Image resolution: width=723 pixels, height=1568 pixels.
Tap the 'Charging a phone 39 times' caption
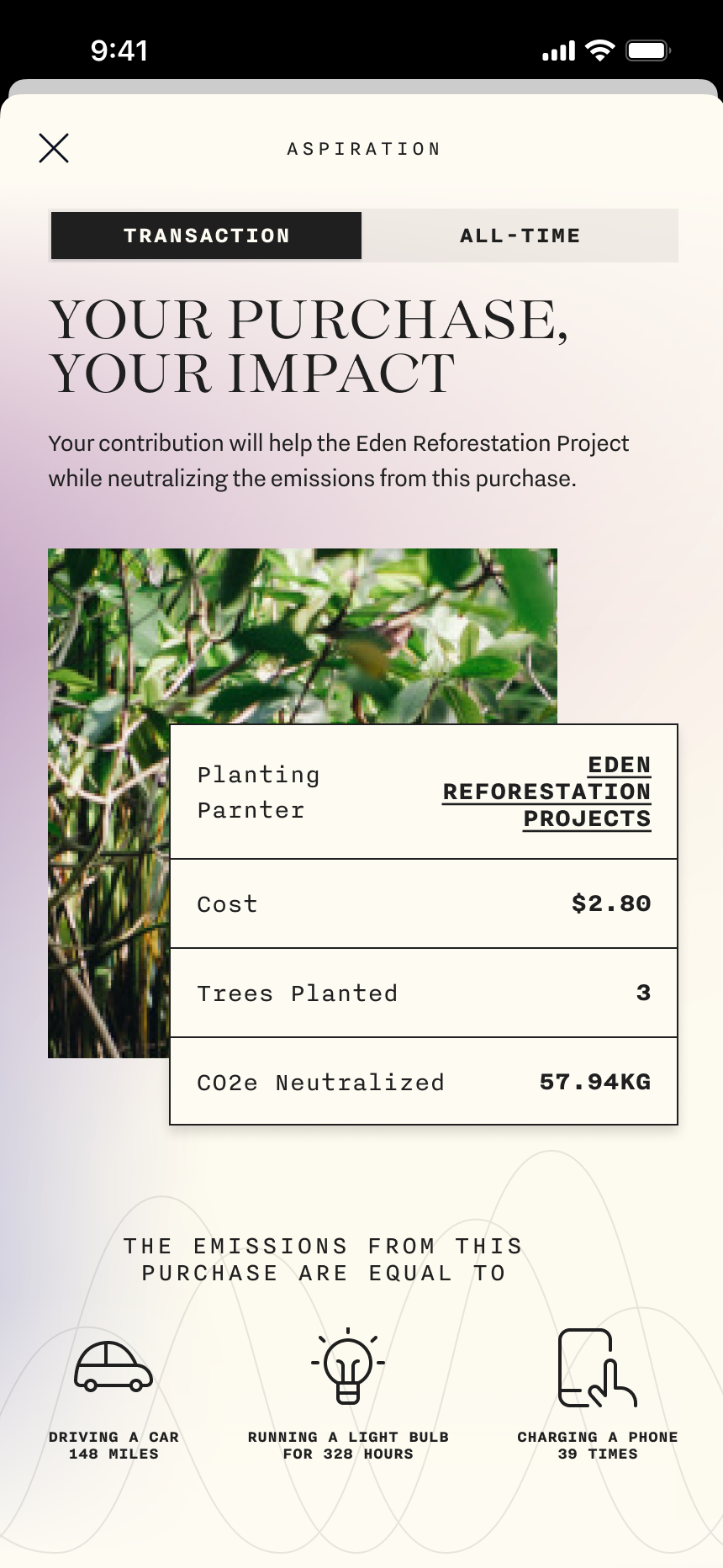click(x=597, y=1445)
